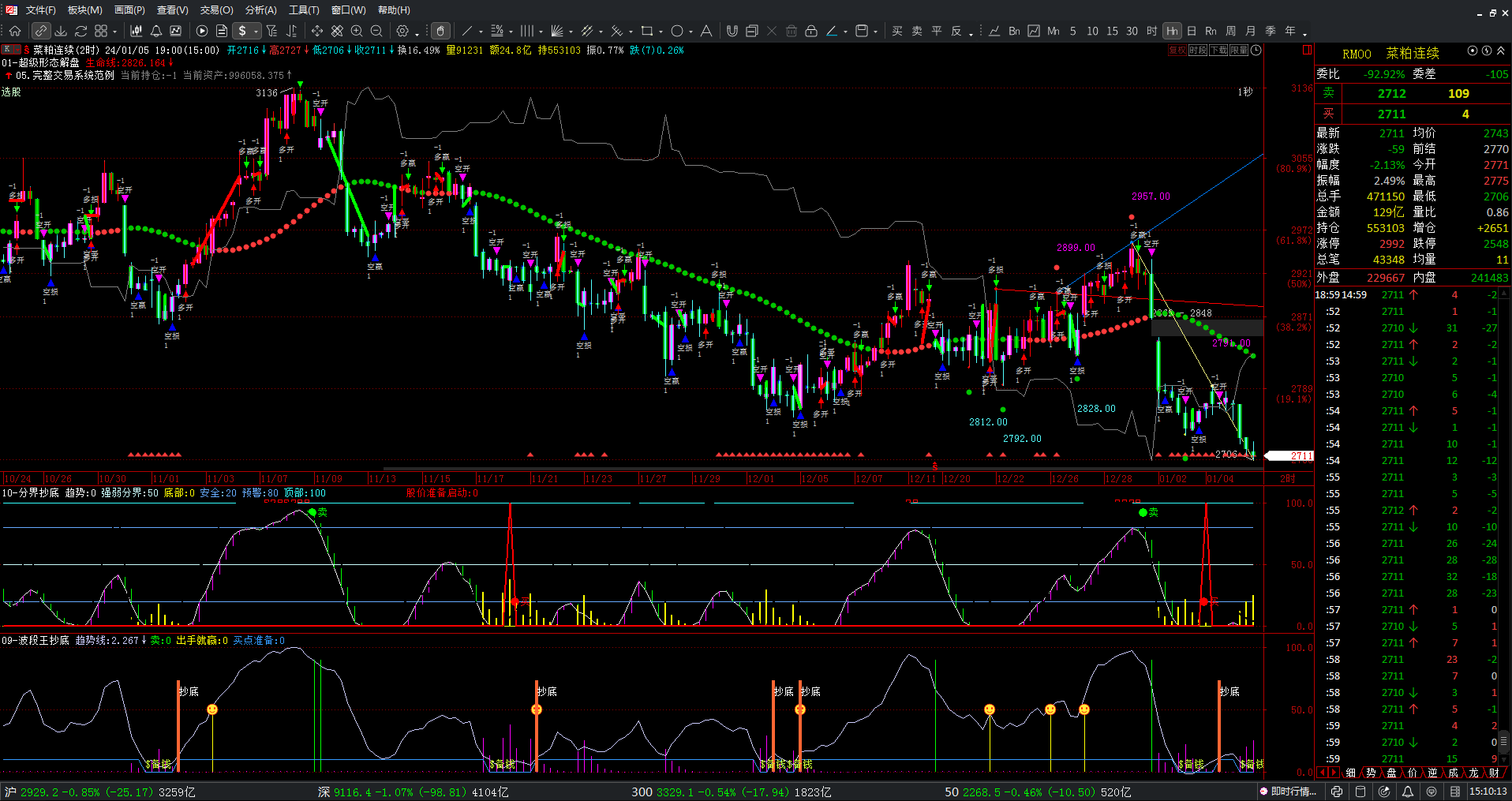This screenshot has width=1512, height=801.
Task: Click the play replay button
Action: pos(202,31)
